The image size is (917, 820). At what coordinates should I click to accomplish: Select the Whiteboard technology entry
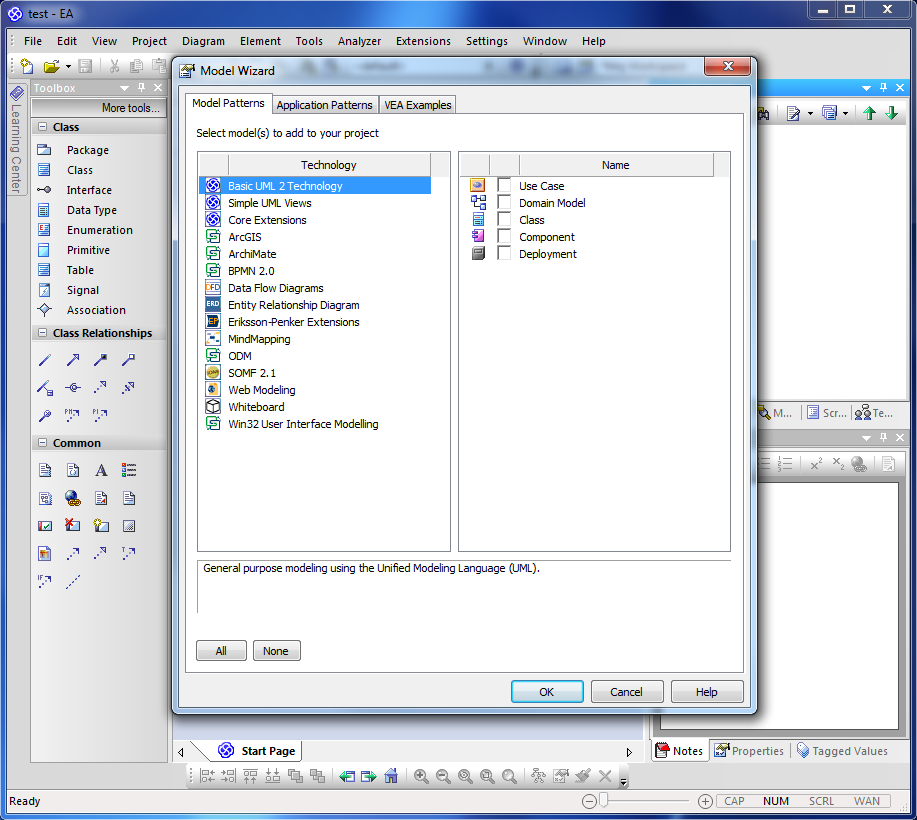coord(315,406)
